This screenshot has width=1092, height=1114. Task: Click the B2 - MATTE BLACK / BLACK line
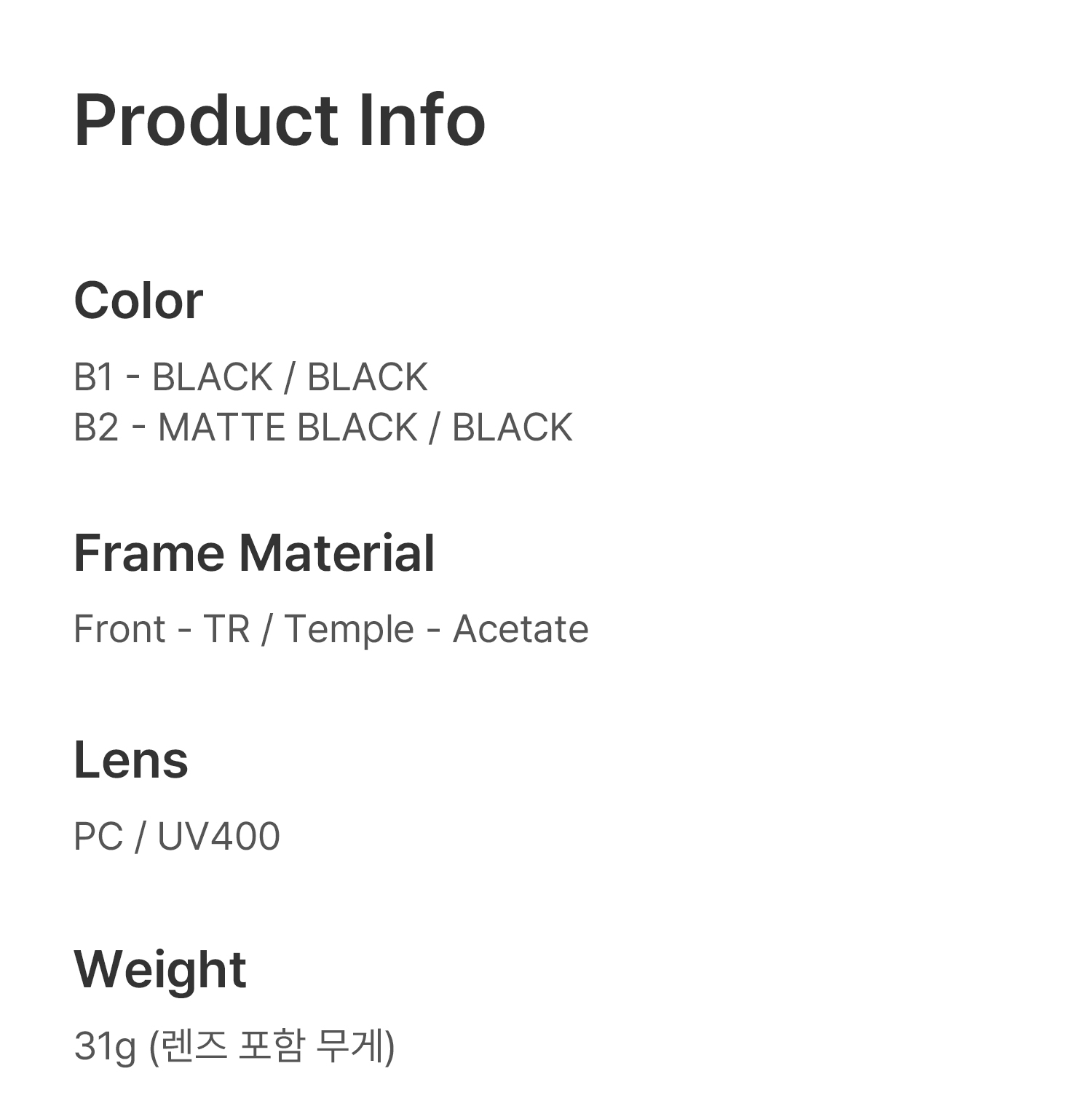[323, 427]
